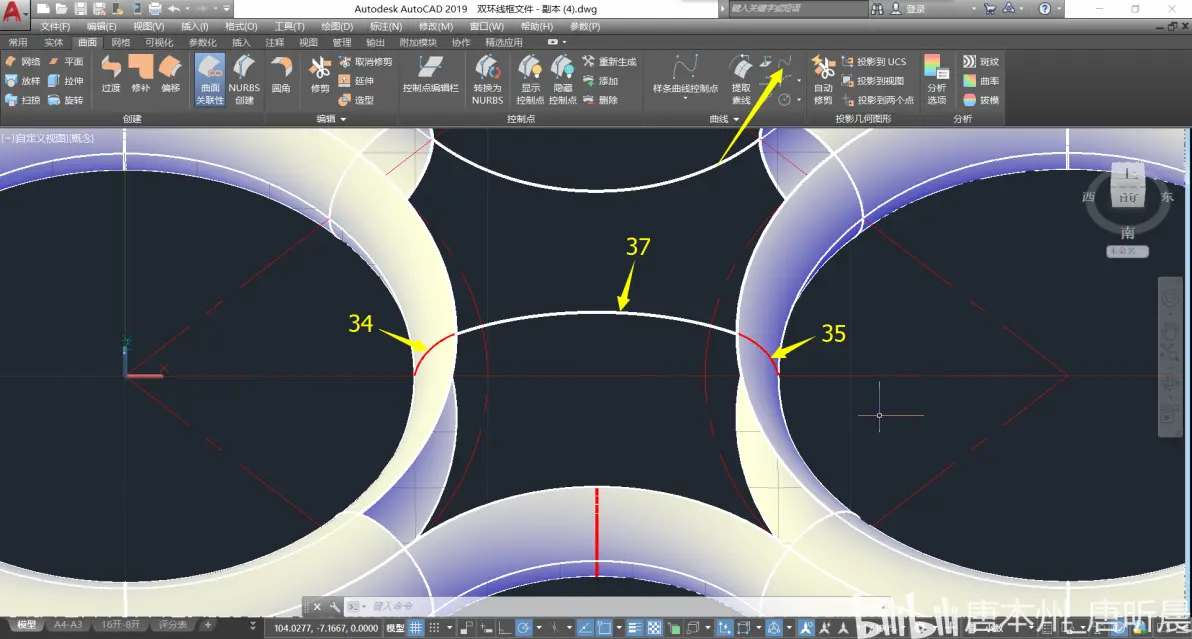
Task: Click the Plot print icon in toolbar
Action: 155,9
